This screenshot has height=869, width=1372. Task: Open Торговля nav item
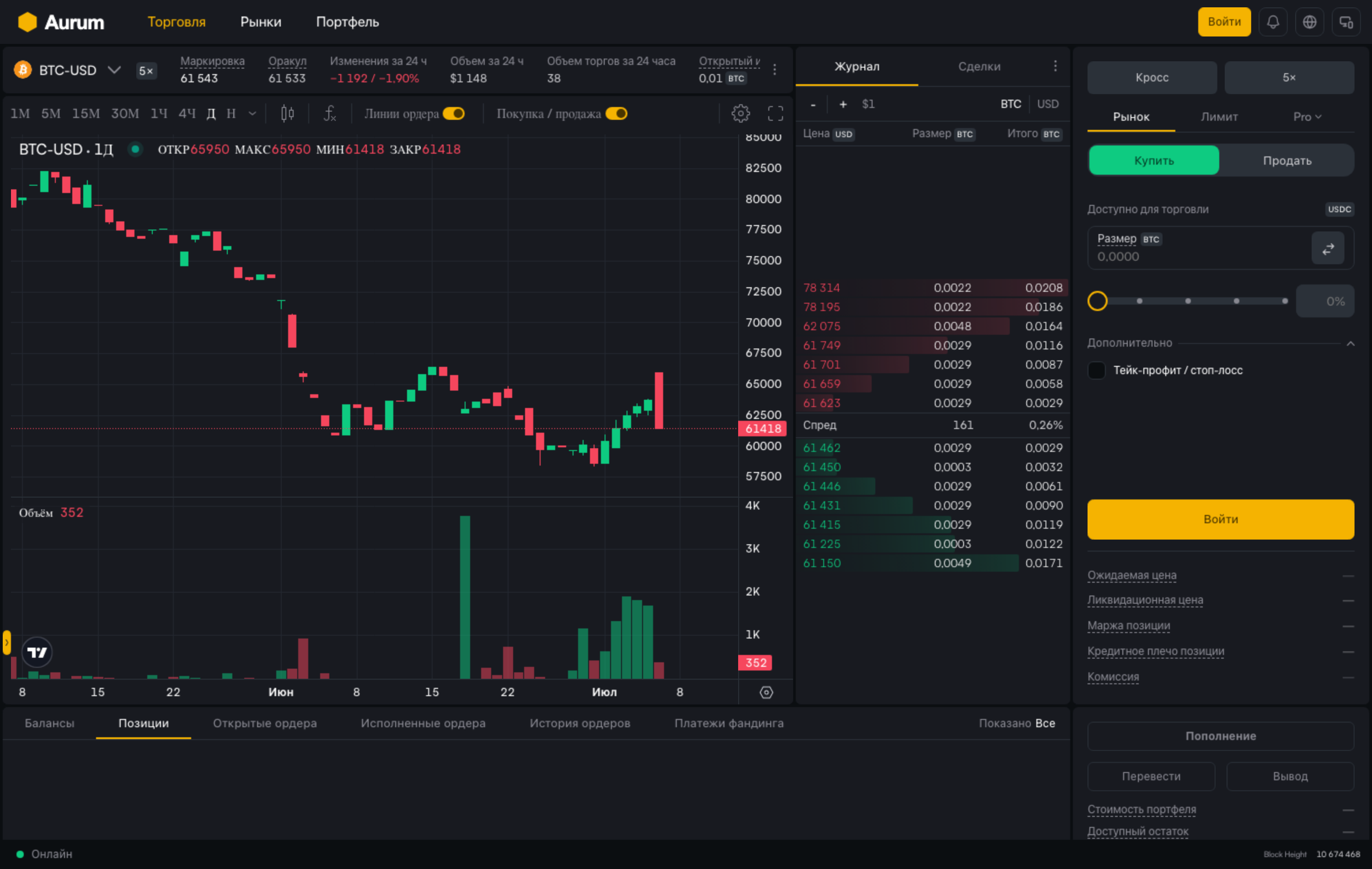tap(177, 21)
